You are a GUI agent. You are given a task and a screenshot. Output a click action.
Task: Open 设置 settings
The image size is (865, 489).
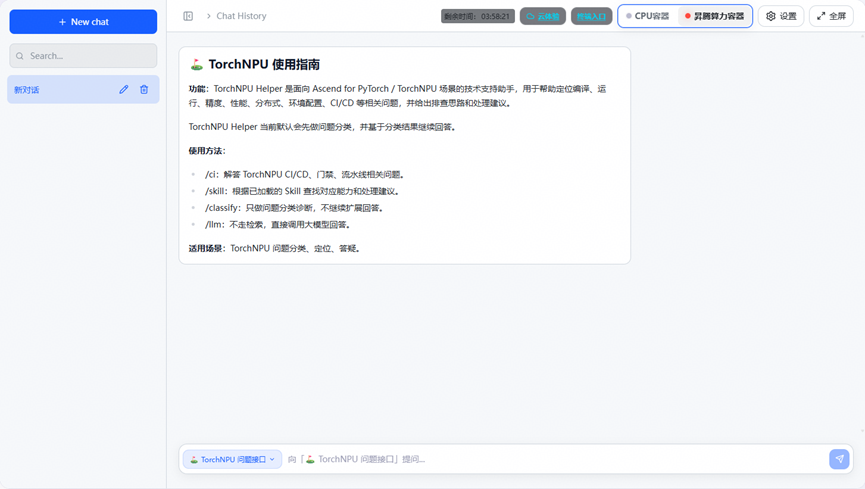[x=781, y=16]
